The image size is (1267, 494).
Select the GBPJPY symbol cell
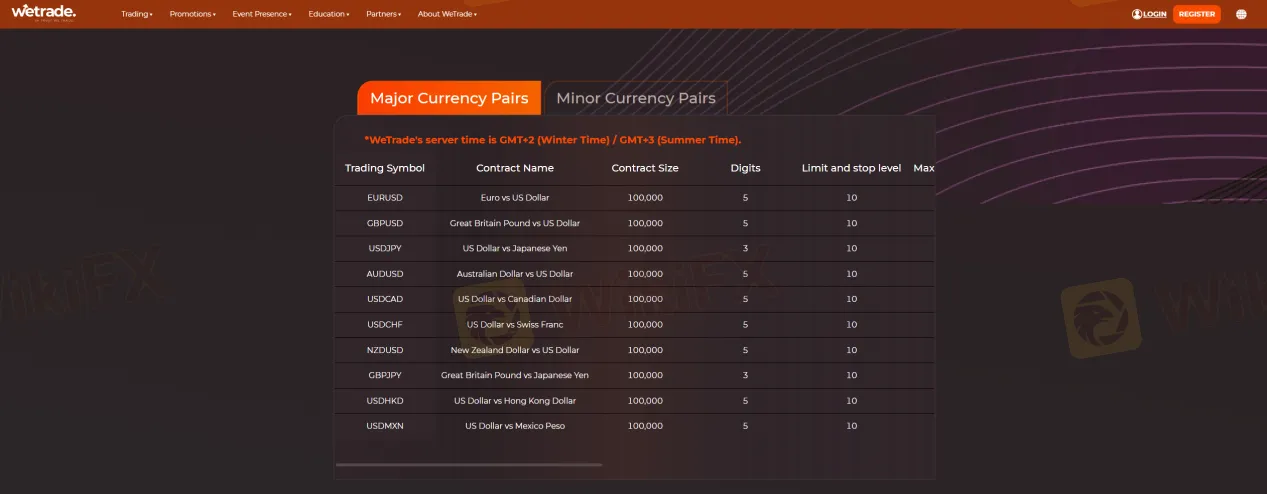coord(385,375)
